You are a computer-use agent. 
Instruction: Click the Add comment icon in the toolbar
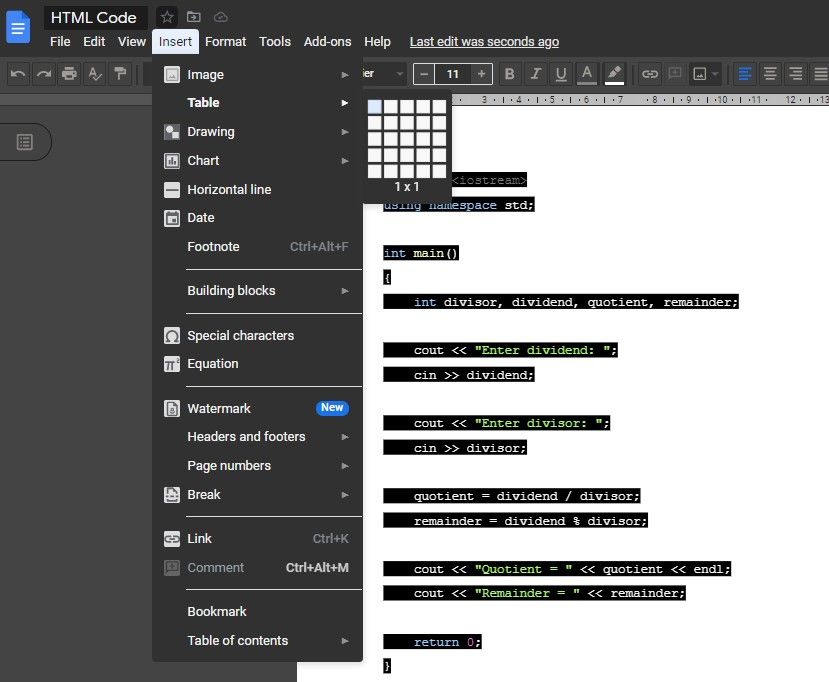(x=674, y=73)
